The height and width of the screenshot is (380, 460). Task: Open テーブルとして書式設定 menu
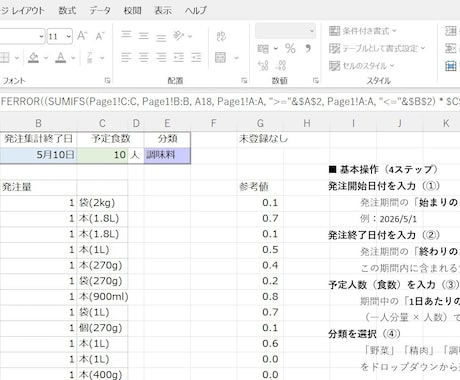[377, 48]
